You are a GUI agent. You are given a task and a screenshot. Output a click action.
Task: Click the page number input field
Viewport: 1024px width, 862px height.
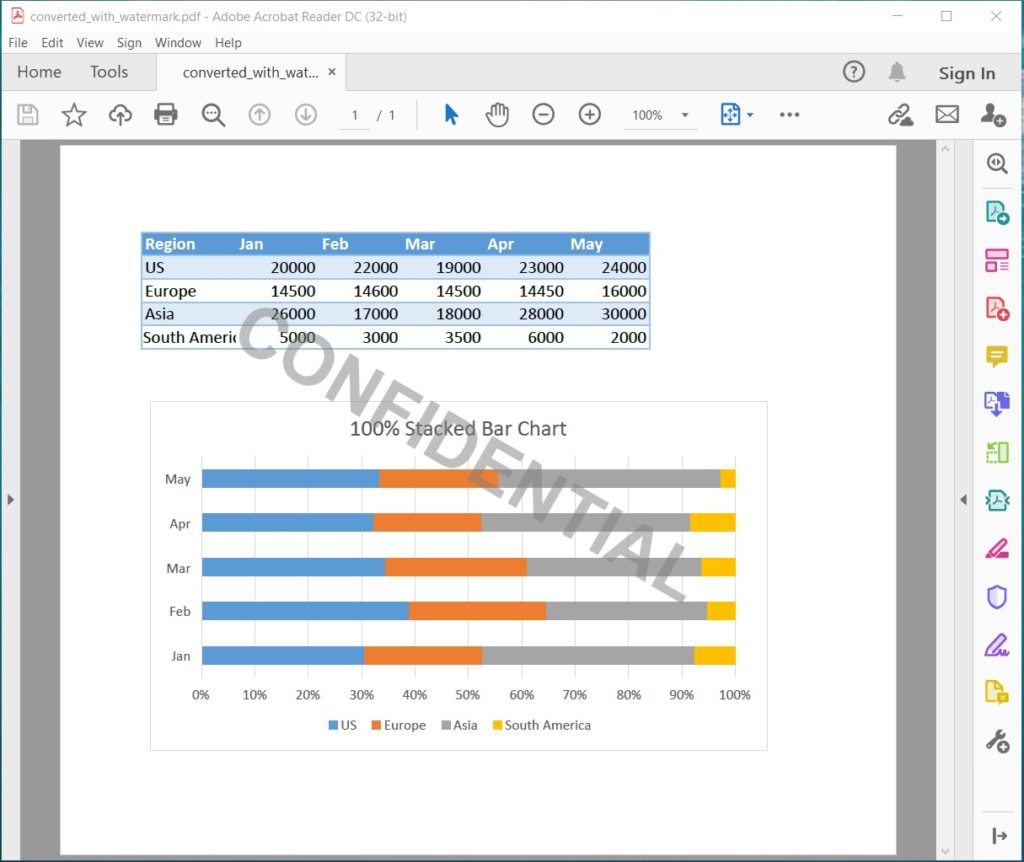pos(354,115)
